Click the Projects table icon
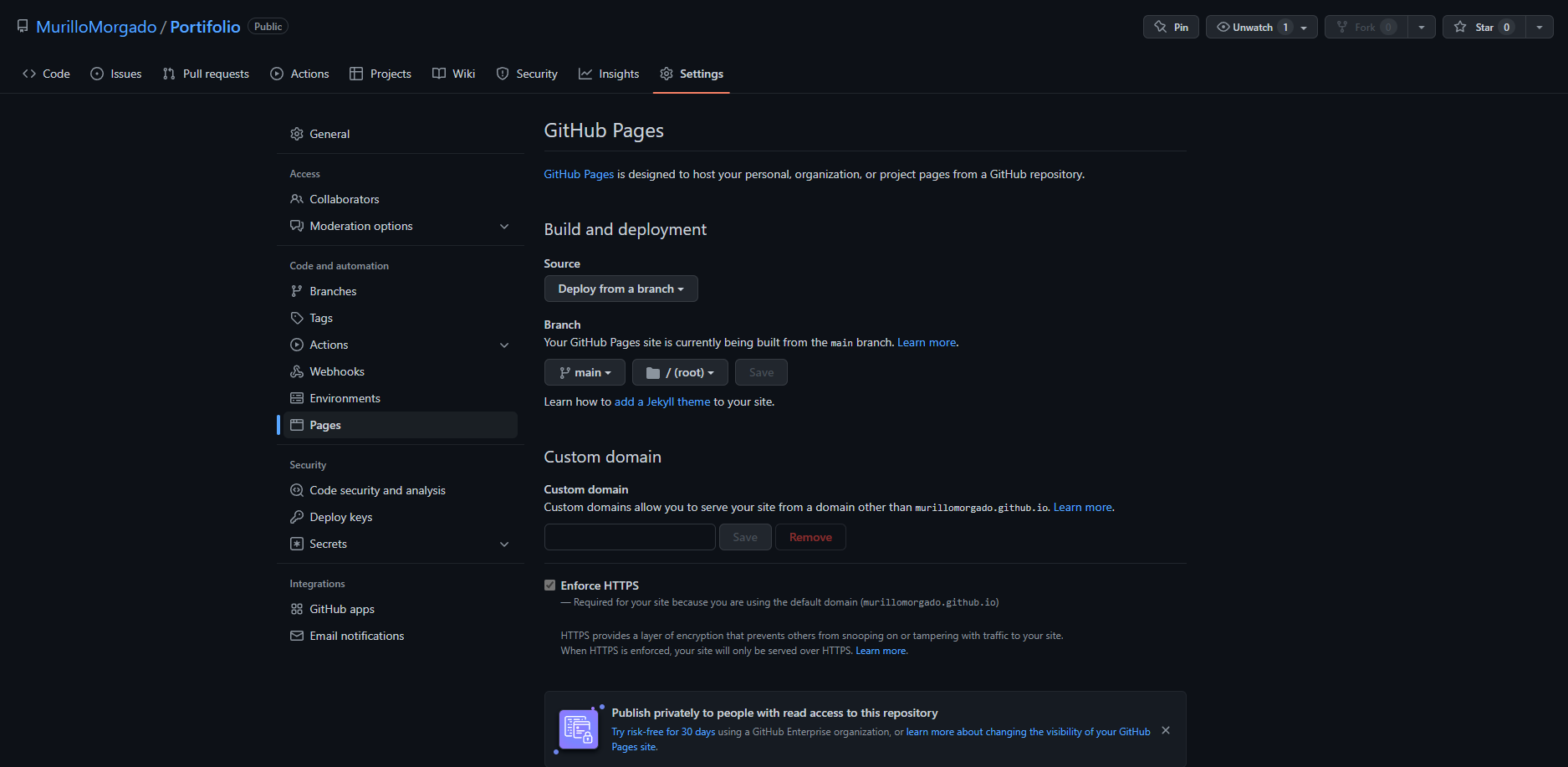Image resolution: width=1568 pixels, height=767 pixels. pos(356,74)
